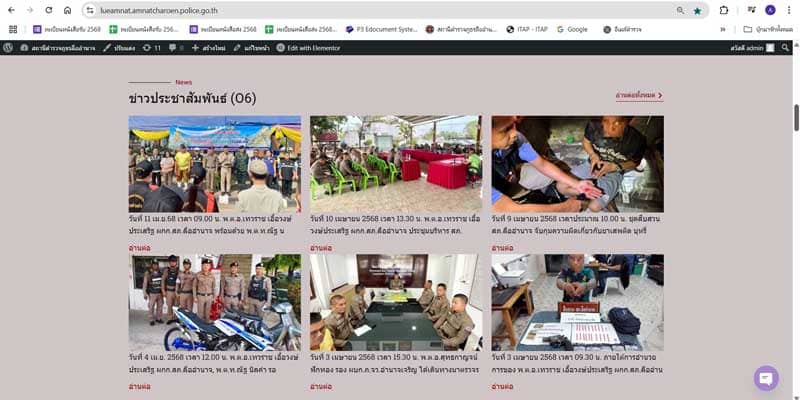The width and height of the screenshot is (800, 400).
Task: Click the 'อ่านต่อทั้งหมด' read all link
Action: (639, 96)
